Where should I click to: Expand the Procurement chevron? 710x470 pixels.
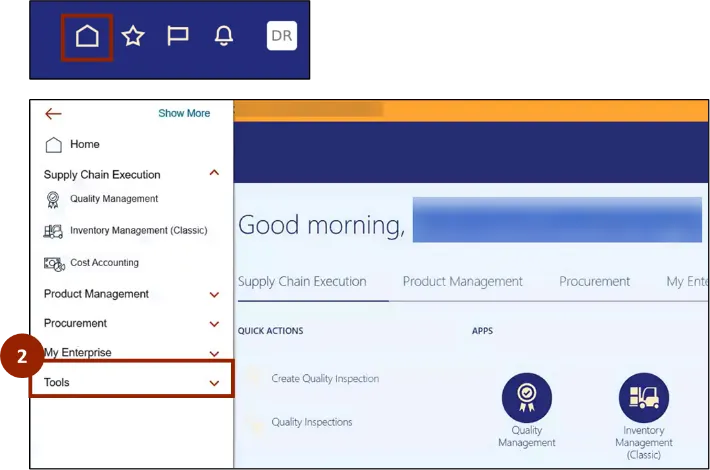click(x=214, y=324)
